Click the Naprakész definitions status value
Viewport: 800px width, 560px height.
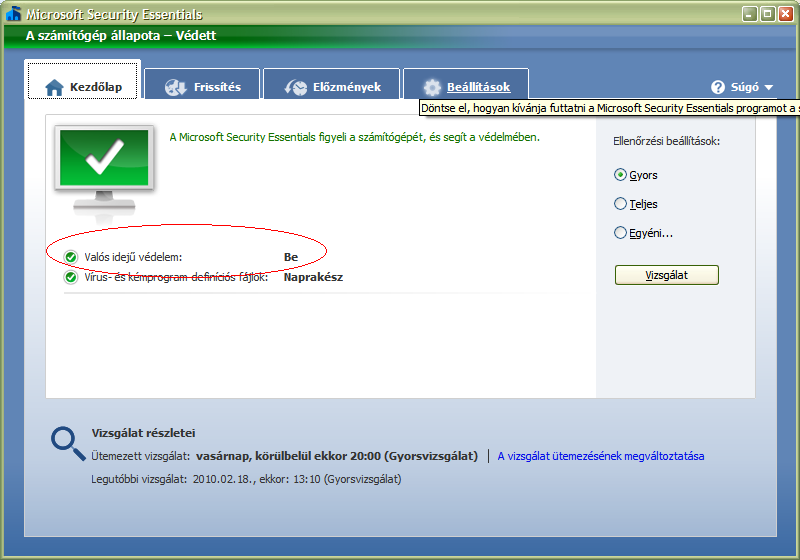click(x=313, y=277)
